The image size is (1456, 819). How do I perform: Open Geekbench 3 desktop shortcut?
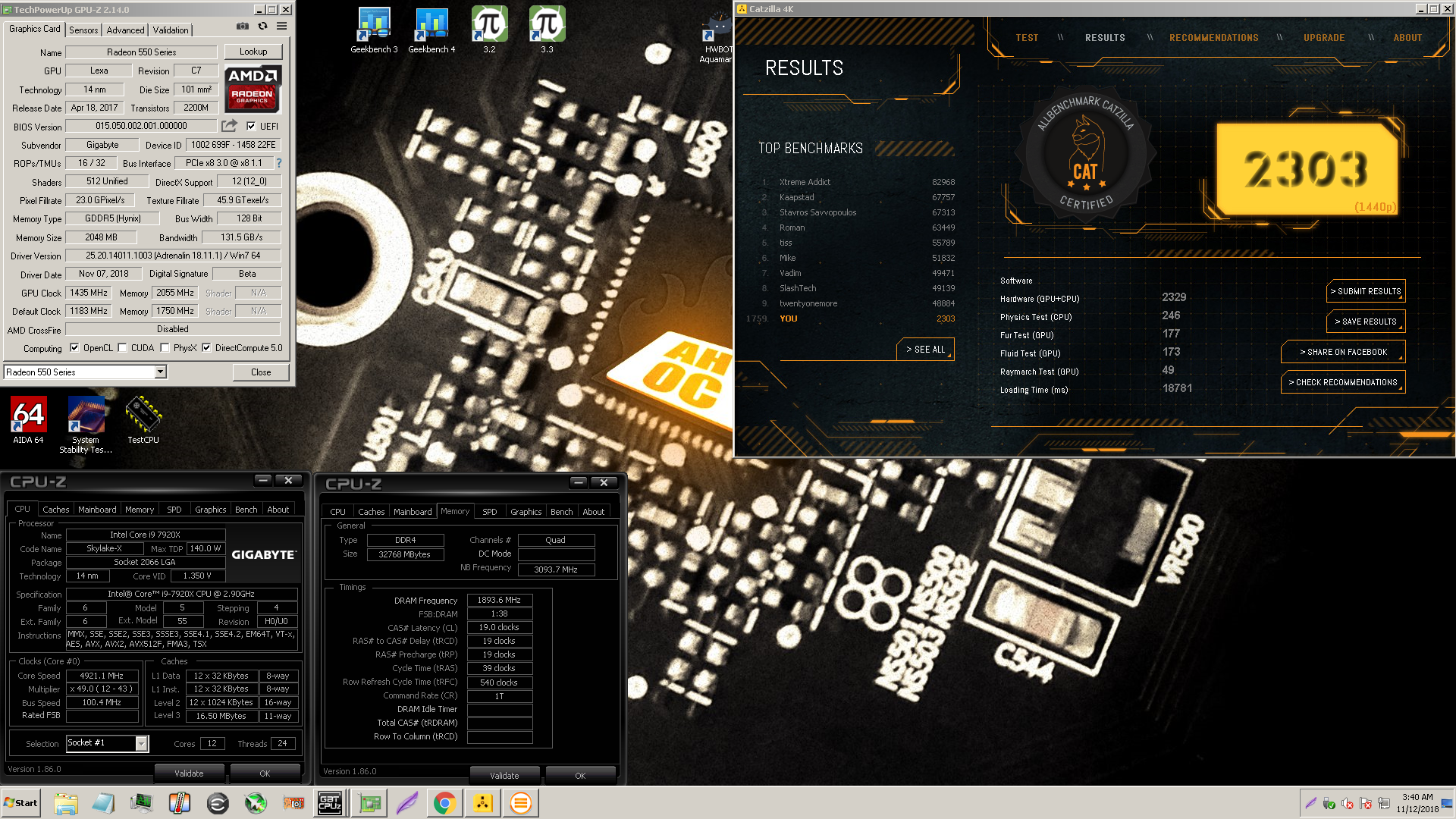point(374,30)
